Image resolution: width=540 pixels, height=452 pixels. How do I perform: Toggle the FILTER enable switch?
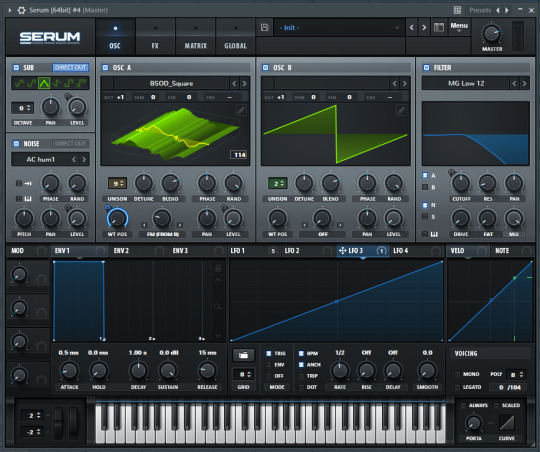pos(426,68)
